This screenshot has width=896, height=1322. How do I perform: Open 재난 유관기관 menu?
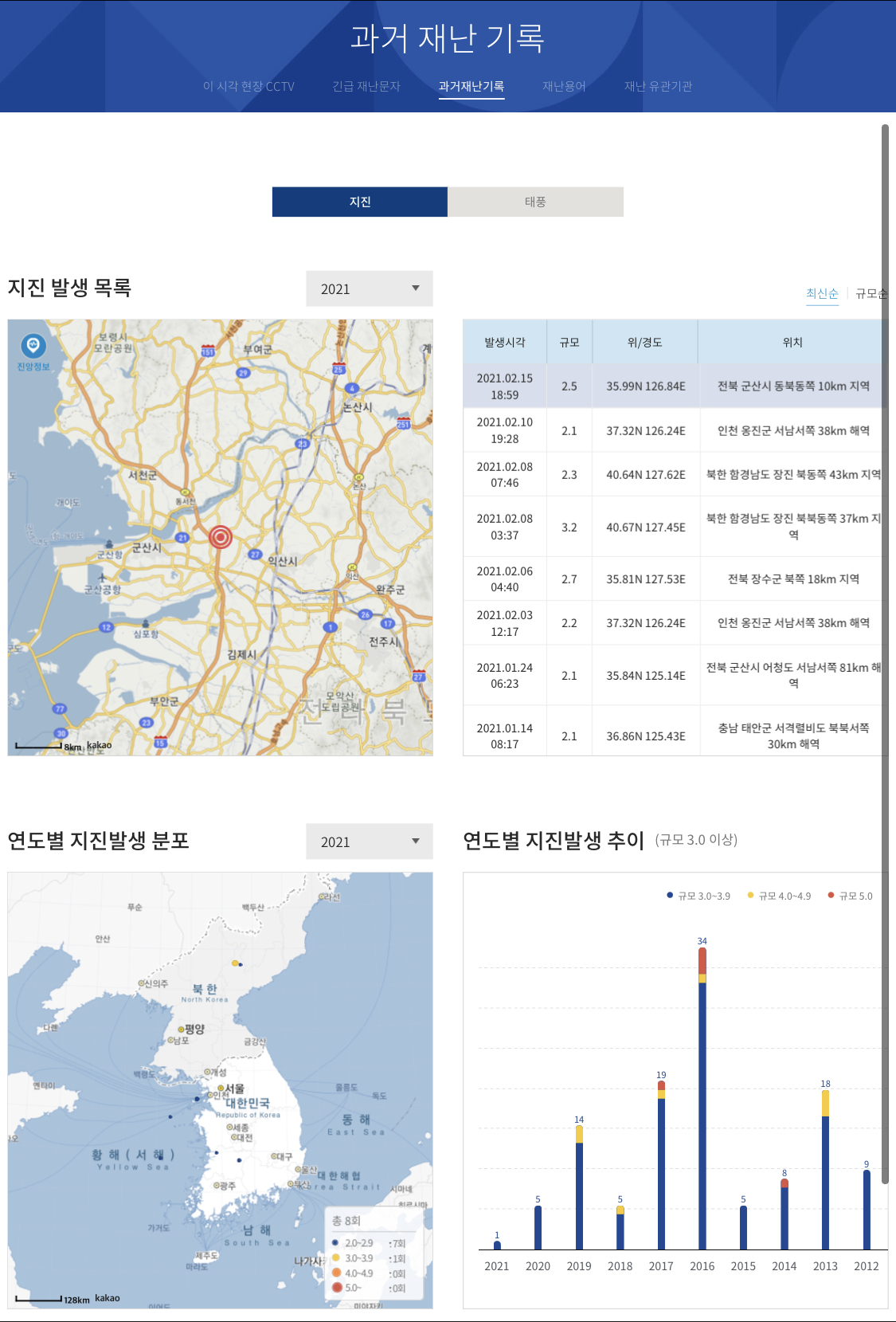658,86
